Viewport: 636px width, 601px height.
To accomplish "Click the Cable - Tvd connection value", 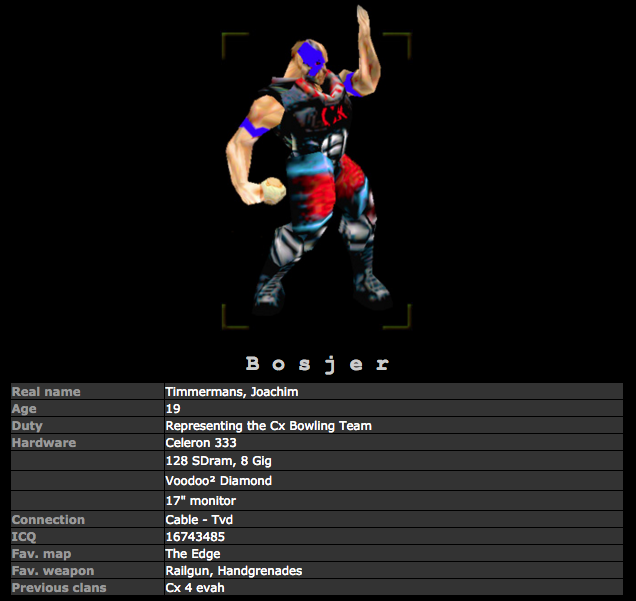I will coord(199,520).
